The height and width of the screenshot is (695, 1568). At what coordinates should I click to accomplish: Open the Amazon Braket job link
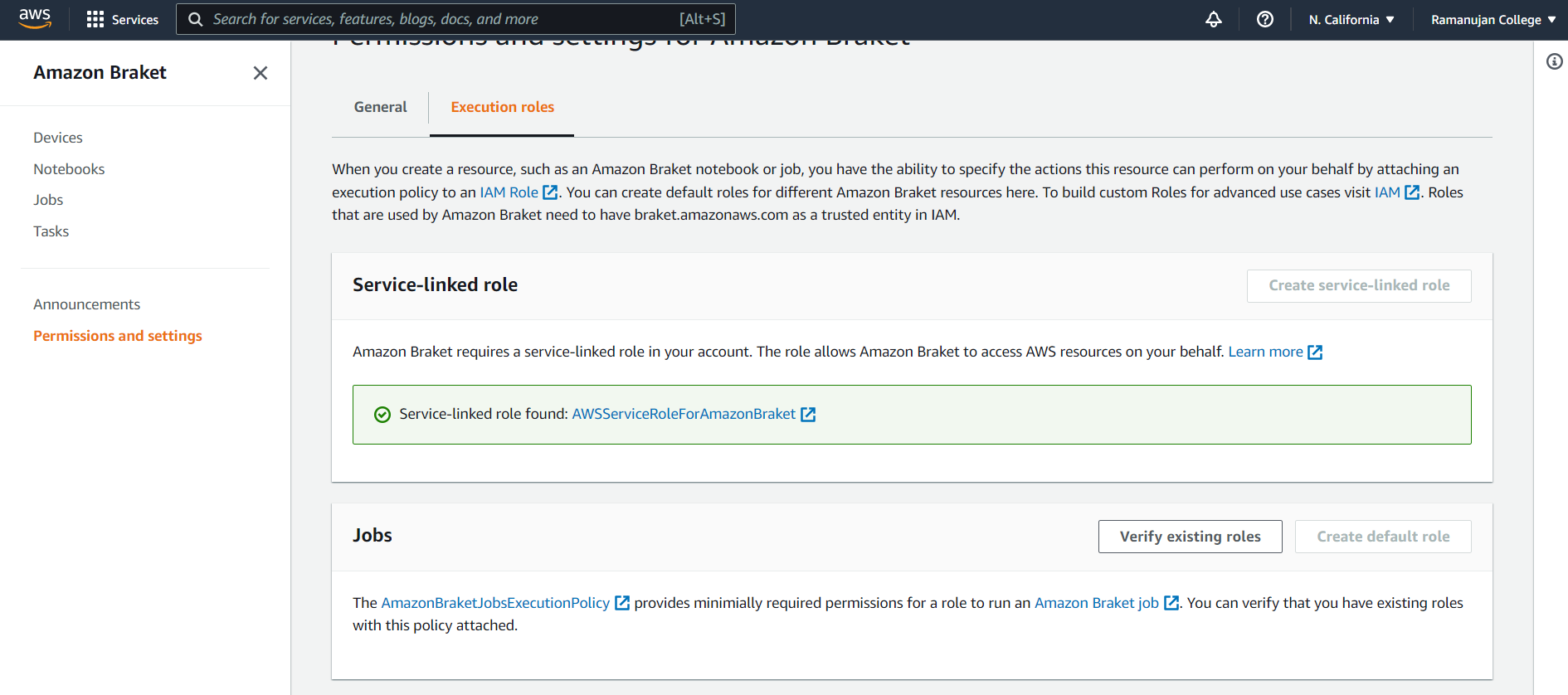pos(1097,603)
